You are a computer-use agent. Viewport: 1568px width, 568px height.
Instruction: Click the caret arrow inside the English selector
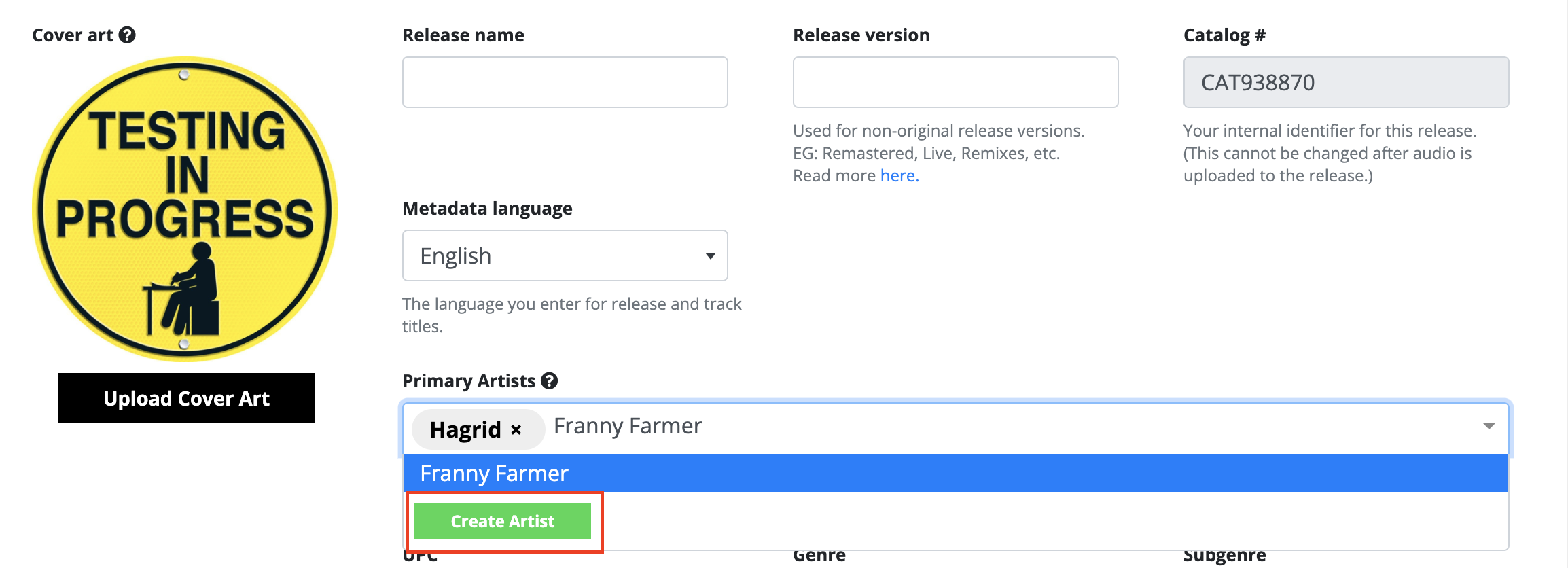pos(711,256)
